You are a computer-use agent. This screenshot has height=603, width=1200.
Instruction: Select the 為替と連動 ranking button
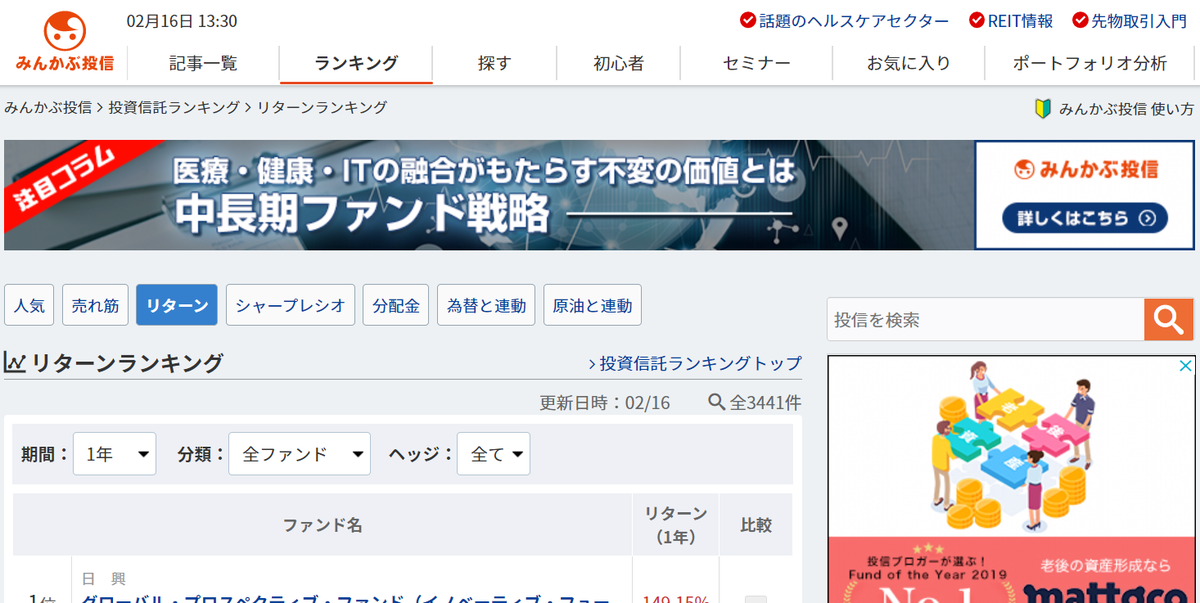(x=486, y=305)
